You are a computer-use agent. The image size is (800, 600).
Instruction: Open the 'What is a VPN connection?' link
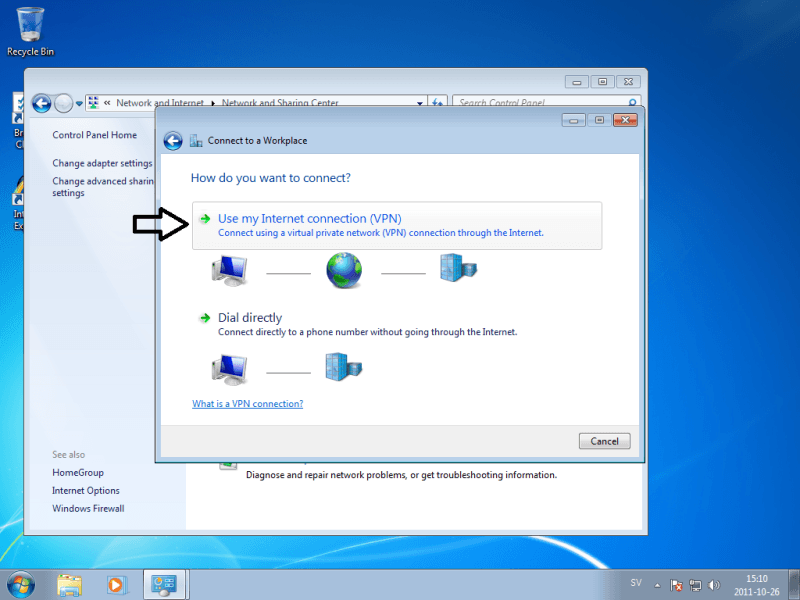click(247, 404)
